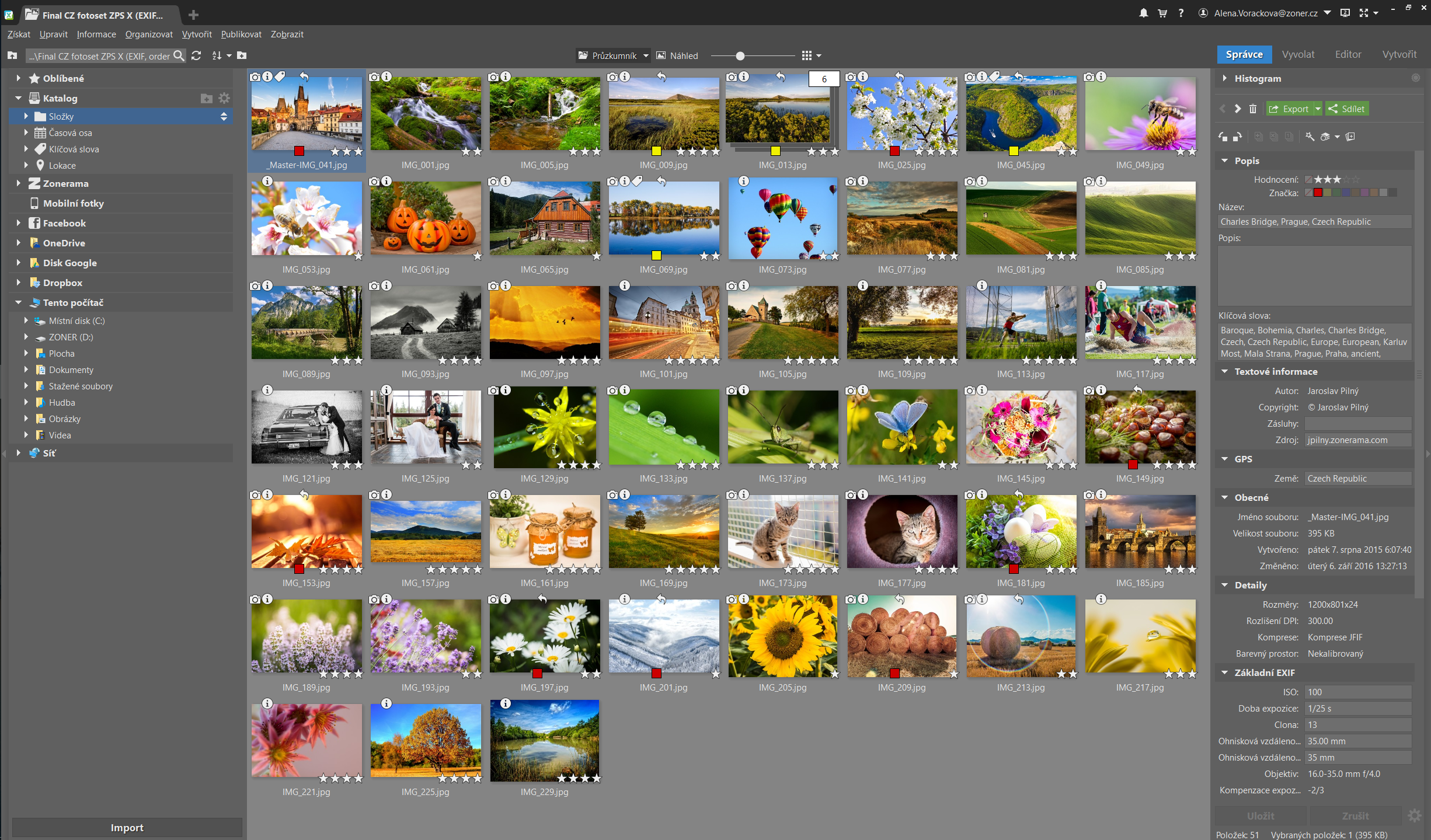The image size is (1431, 840).
Task: Open the shopping cart icon in the title bar
Action: (x=1162, y=13)
